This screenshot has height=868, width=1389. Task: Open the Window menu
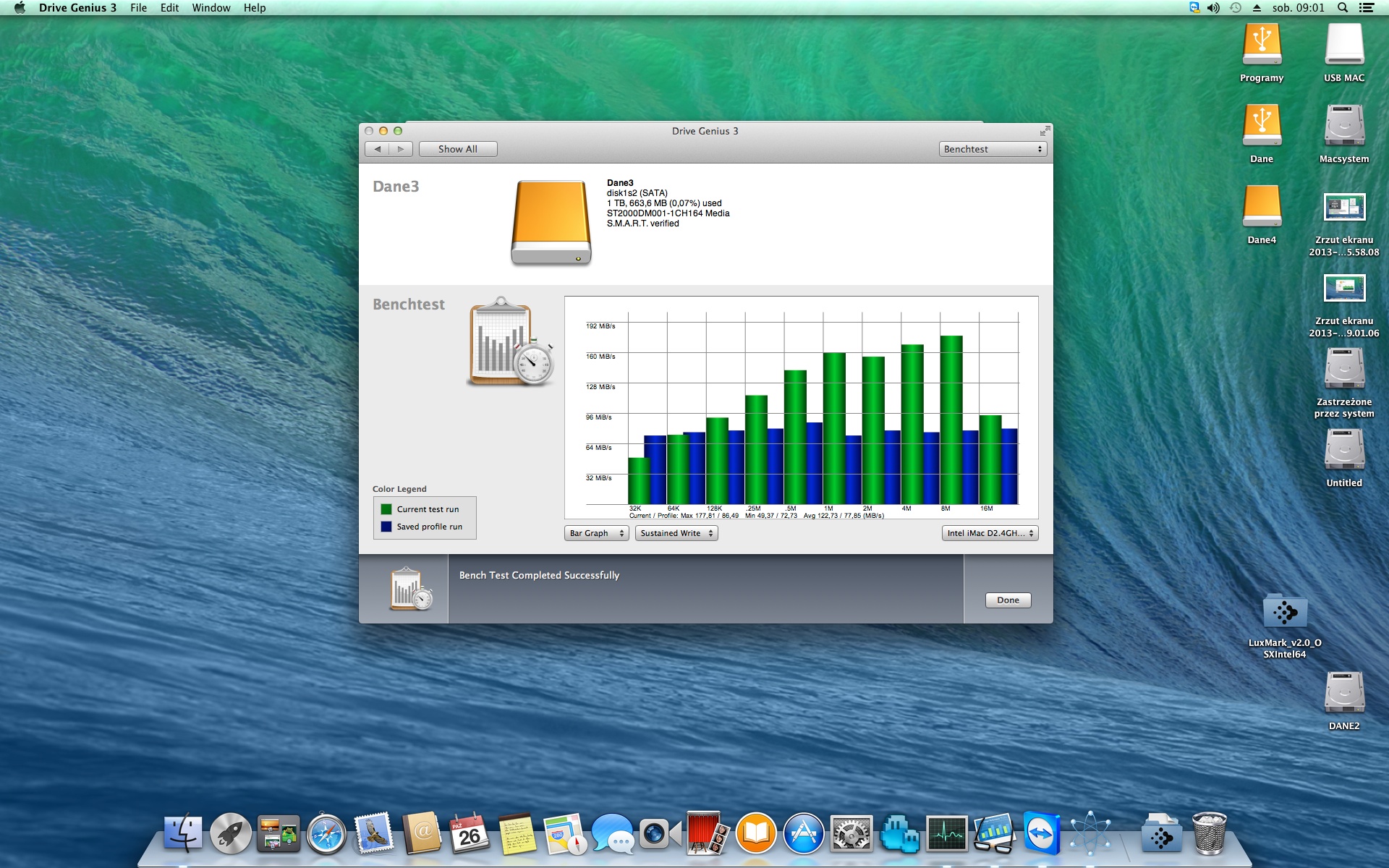211,8
